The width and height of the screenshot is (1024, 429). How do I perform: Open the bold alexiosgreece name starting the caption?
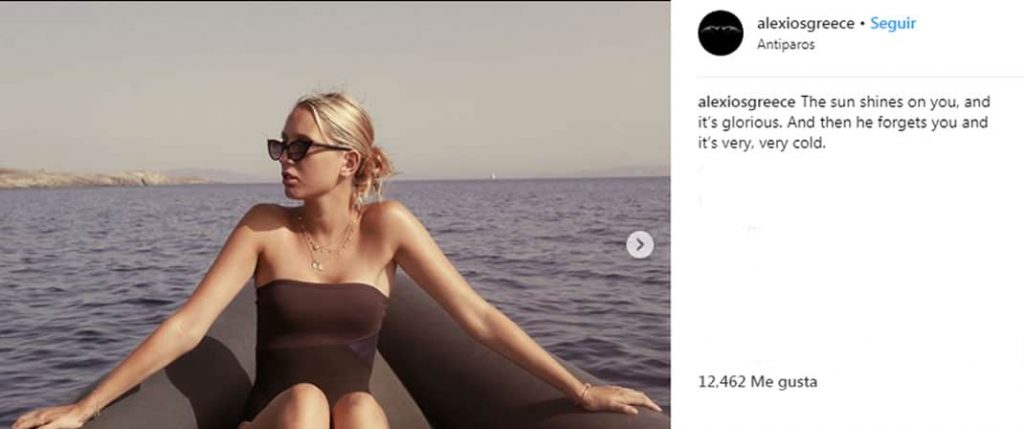coord(746,103)
